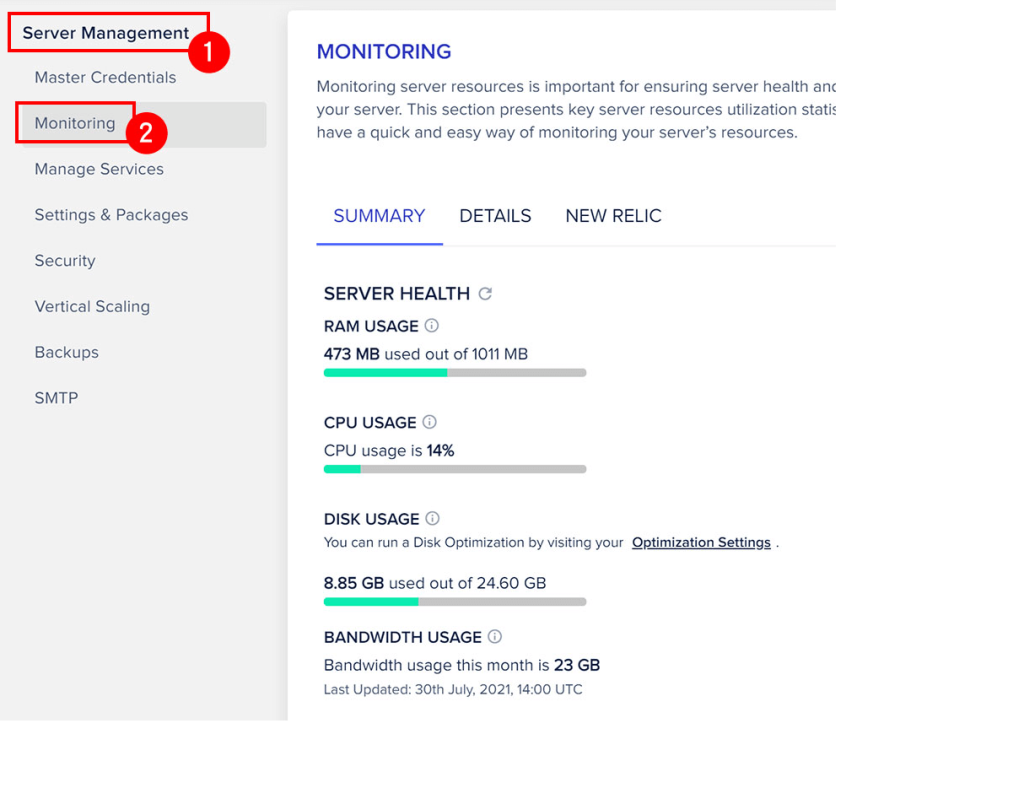1024x788 pixels.
Task: Follow the Optimization Settings link
Action: (x=701, y=543)
